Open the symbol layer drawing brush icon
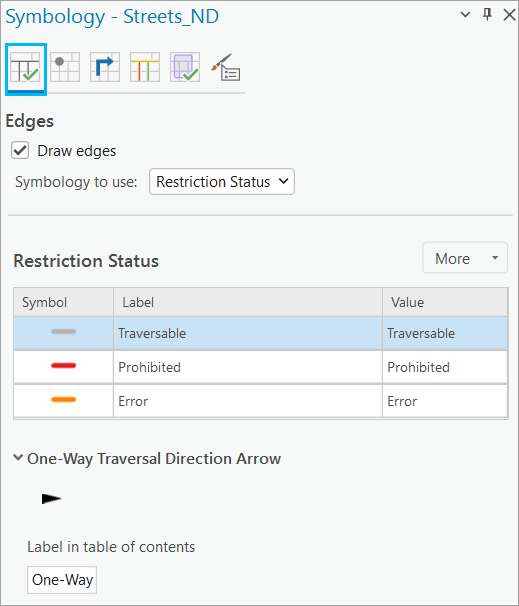519x606 pixels. tap(226, 67)
